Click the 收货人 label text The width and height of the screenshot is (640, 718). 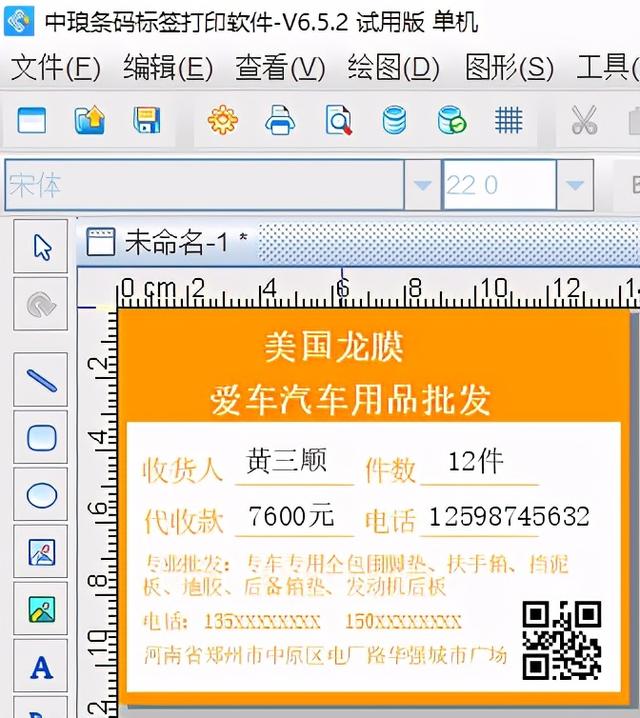[x=182, y=470]
